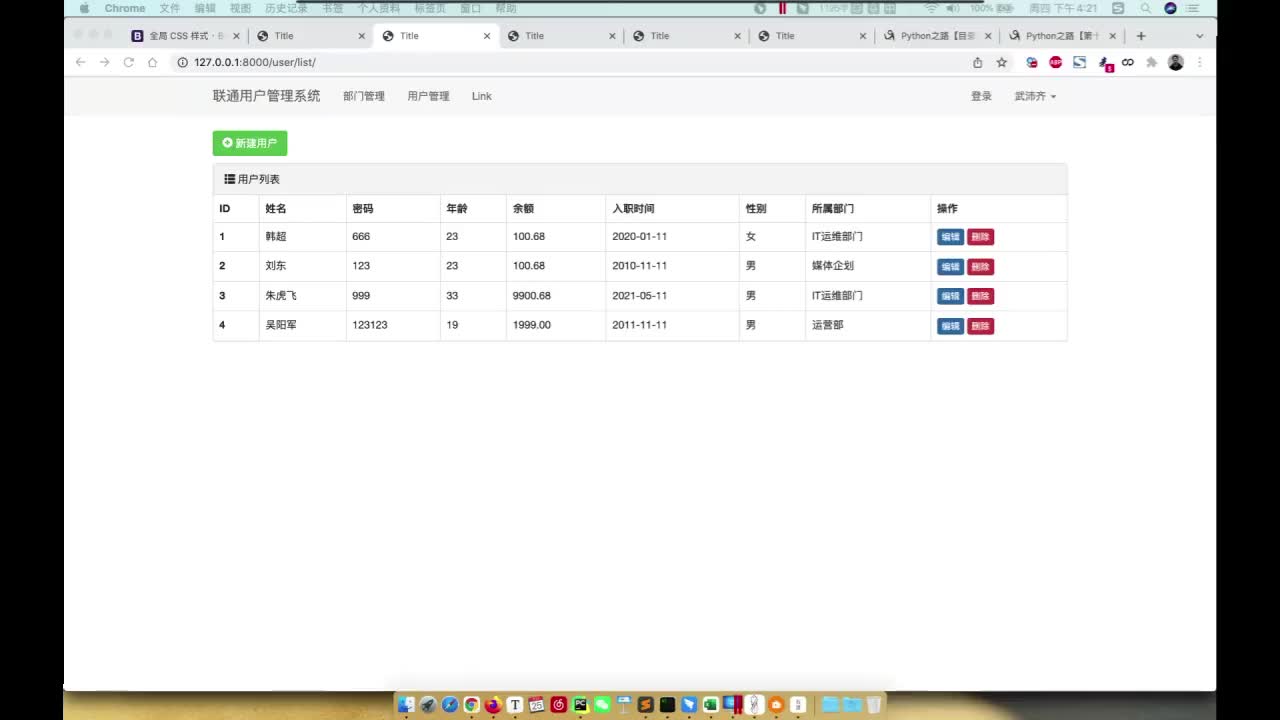The height and width of the screenshot is (720, 1280).
Task: Open the 联通用户管理系统 brand link
Action: point(267,96)
